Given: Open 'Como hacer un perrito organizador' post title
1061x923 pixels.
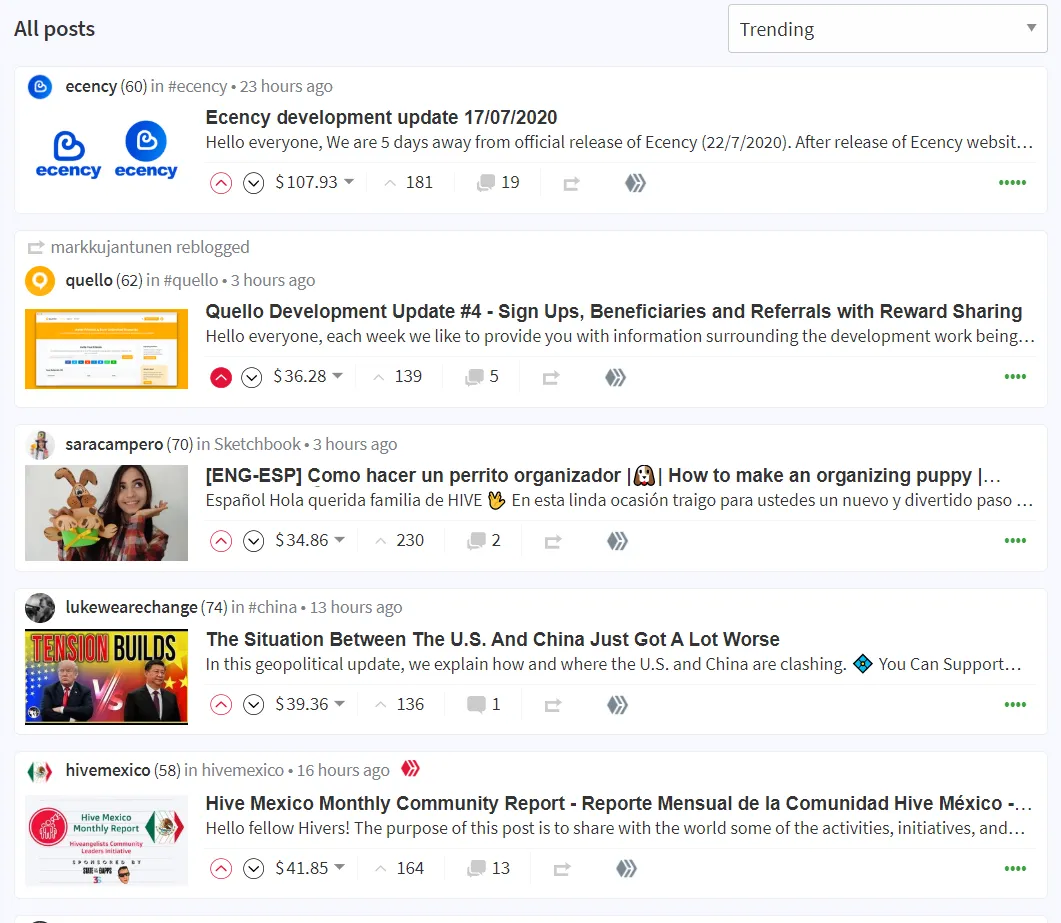Looking at the screenshot, I should tap(603, 475).
